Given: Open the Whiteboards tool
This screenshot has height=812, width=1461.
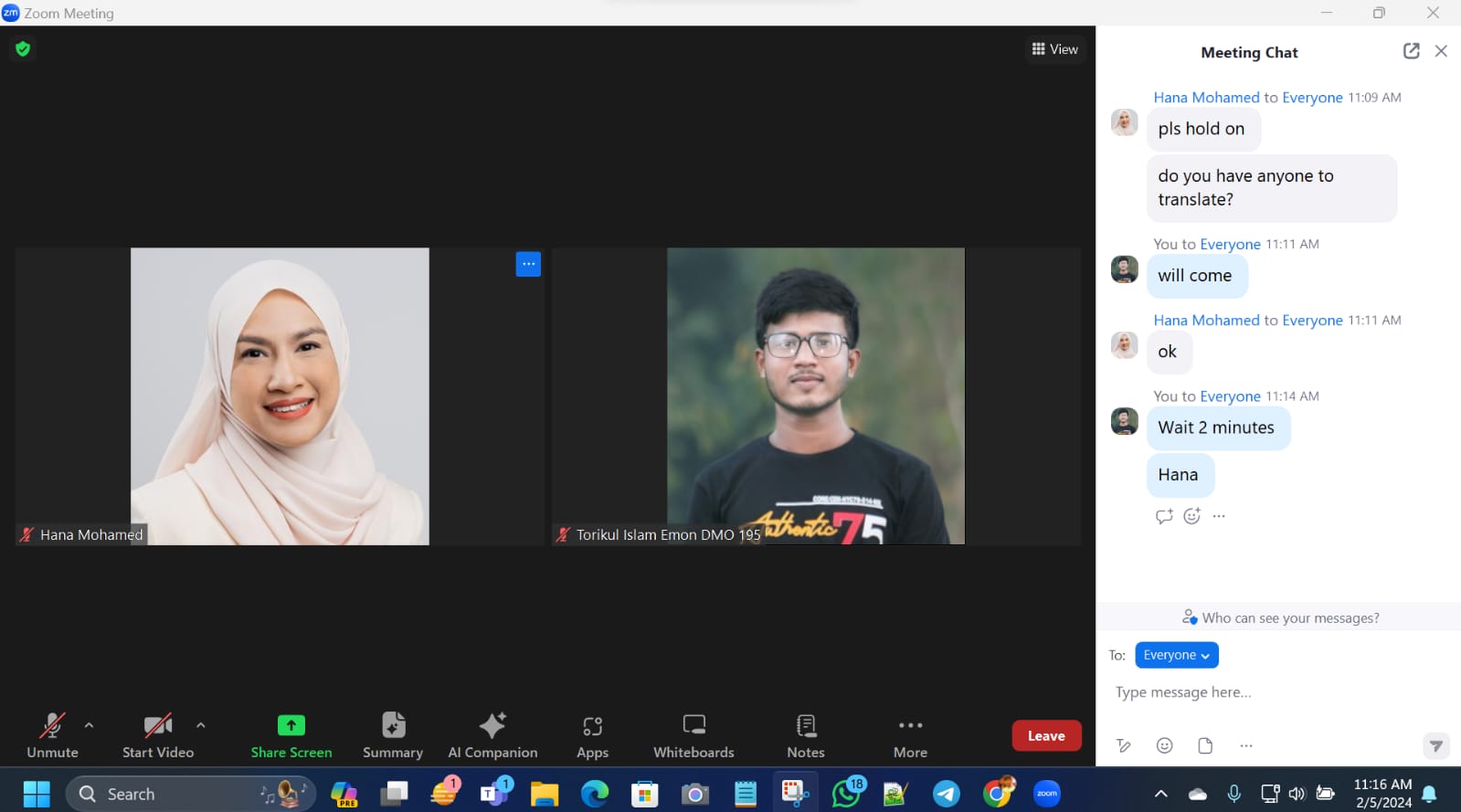Looking at the screenshot, I should click(693, 734).
